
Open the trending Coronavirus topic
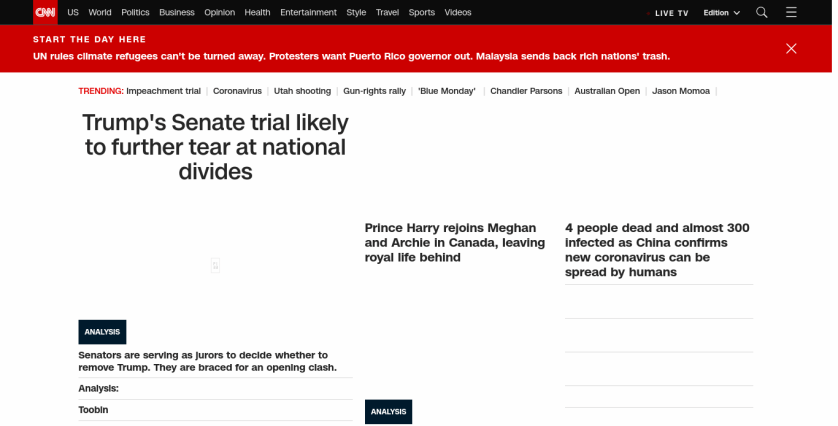pyautogui.click(x=237, y=91)
